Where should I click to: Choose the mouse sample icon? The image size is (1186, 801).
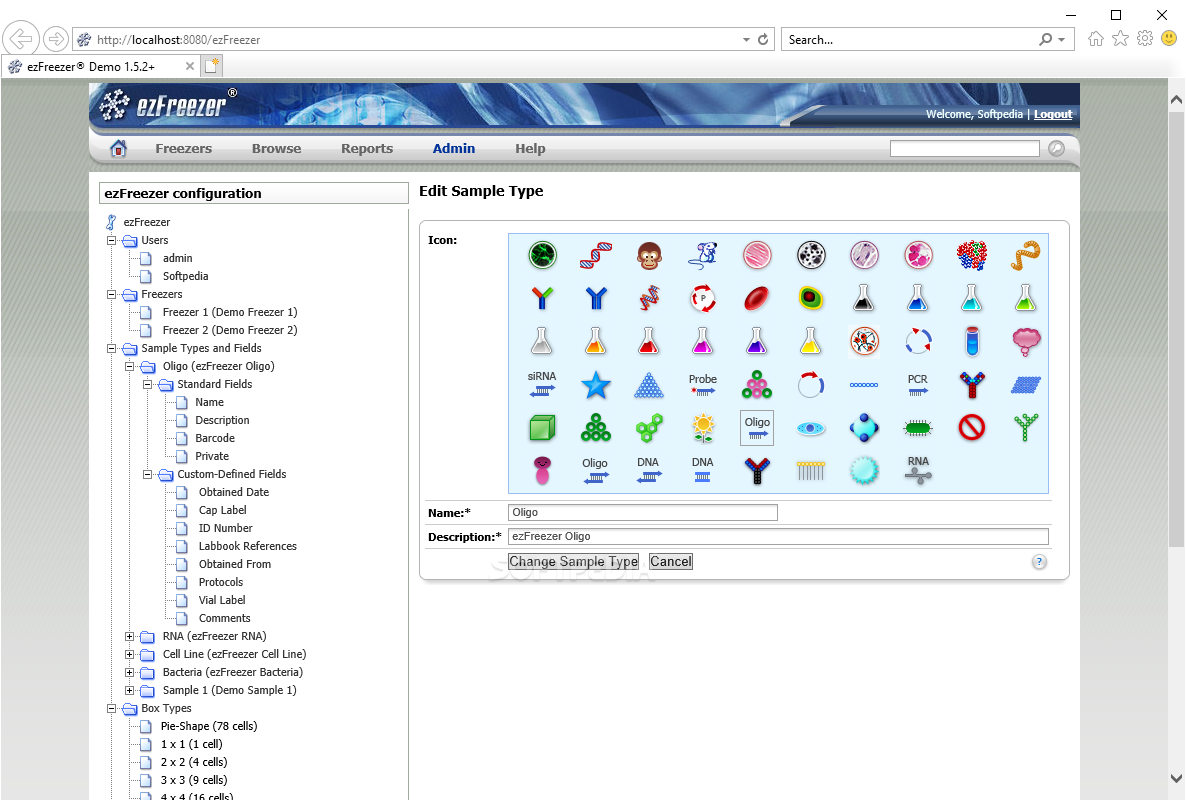(703, 256)
